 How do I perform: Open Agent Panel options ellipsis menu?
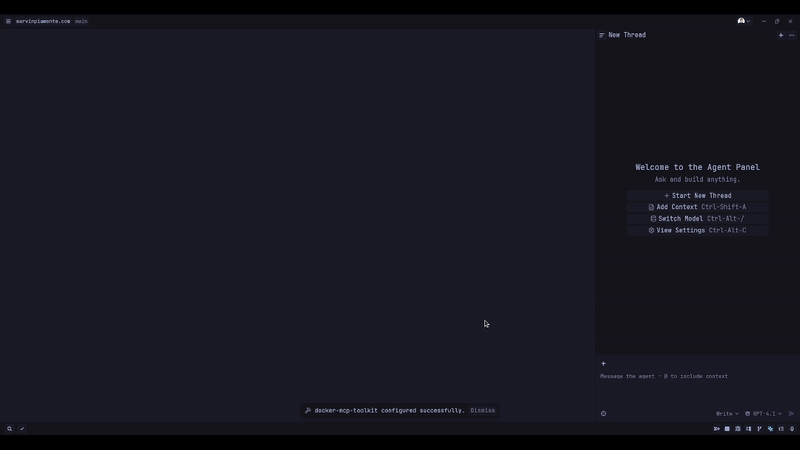coord(792,35)
